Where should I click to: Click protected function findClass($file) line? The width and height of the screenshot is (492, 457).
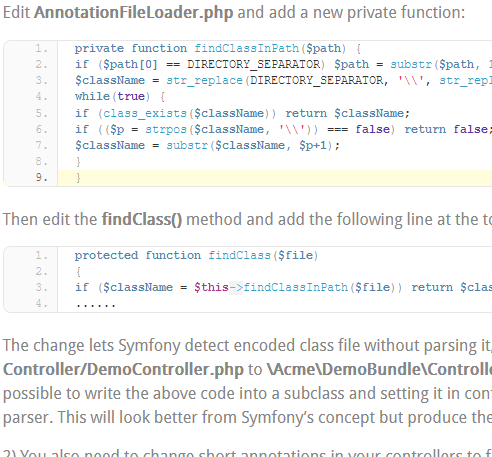196,255
